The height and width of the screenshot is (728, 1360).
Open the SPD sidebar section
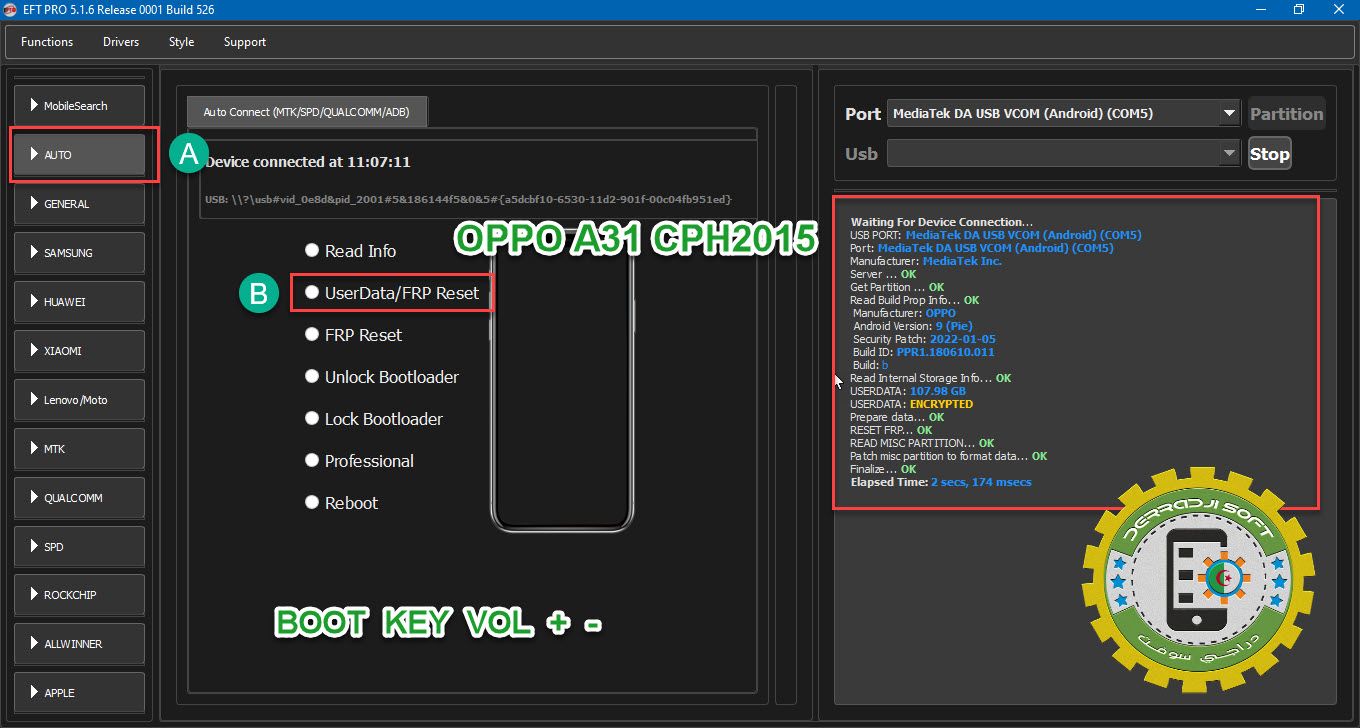[x=80, y=546]
